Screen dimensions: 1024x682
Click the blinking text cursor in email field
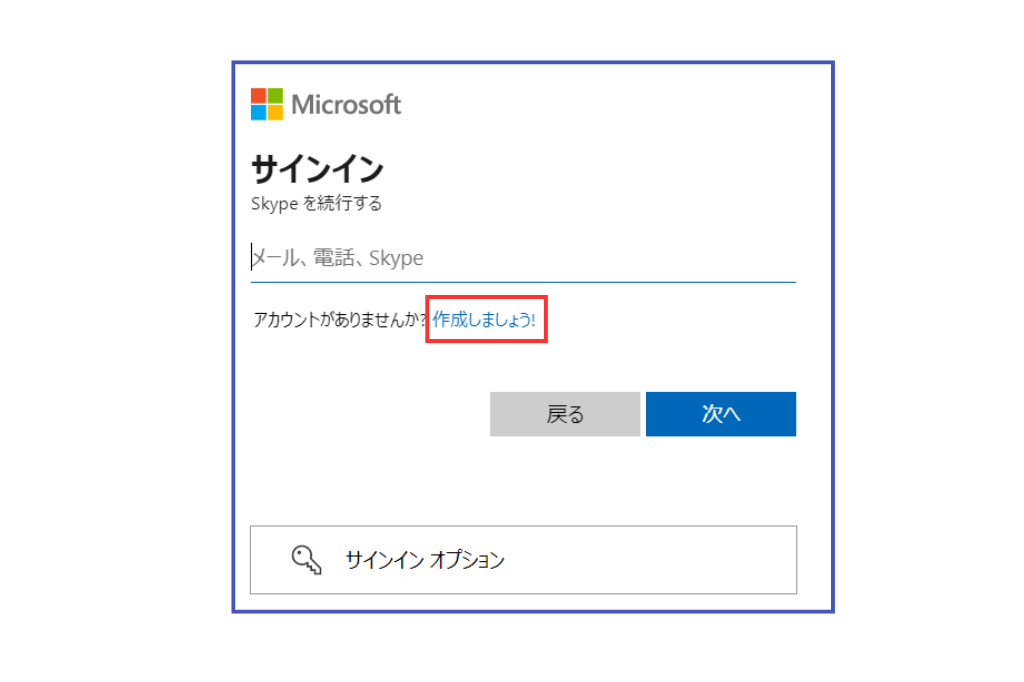[252, 258]
